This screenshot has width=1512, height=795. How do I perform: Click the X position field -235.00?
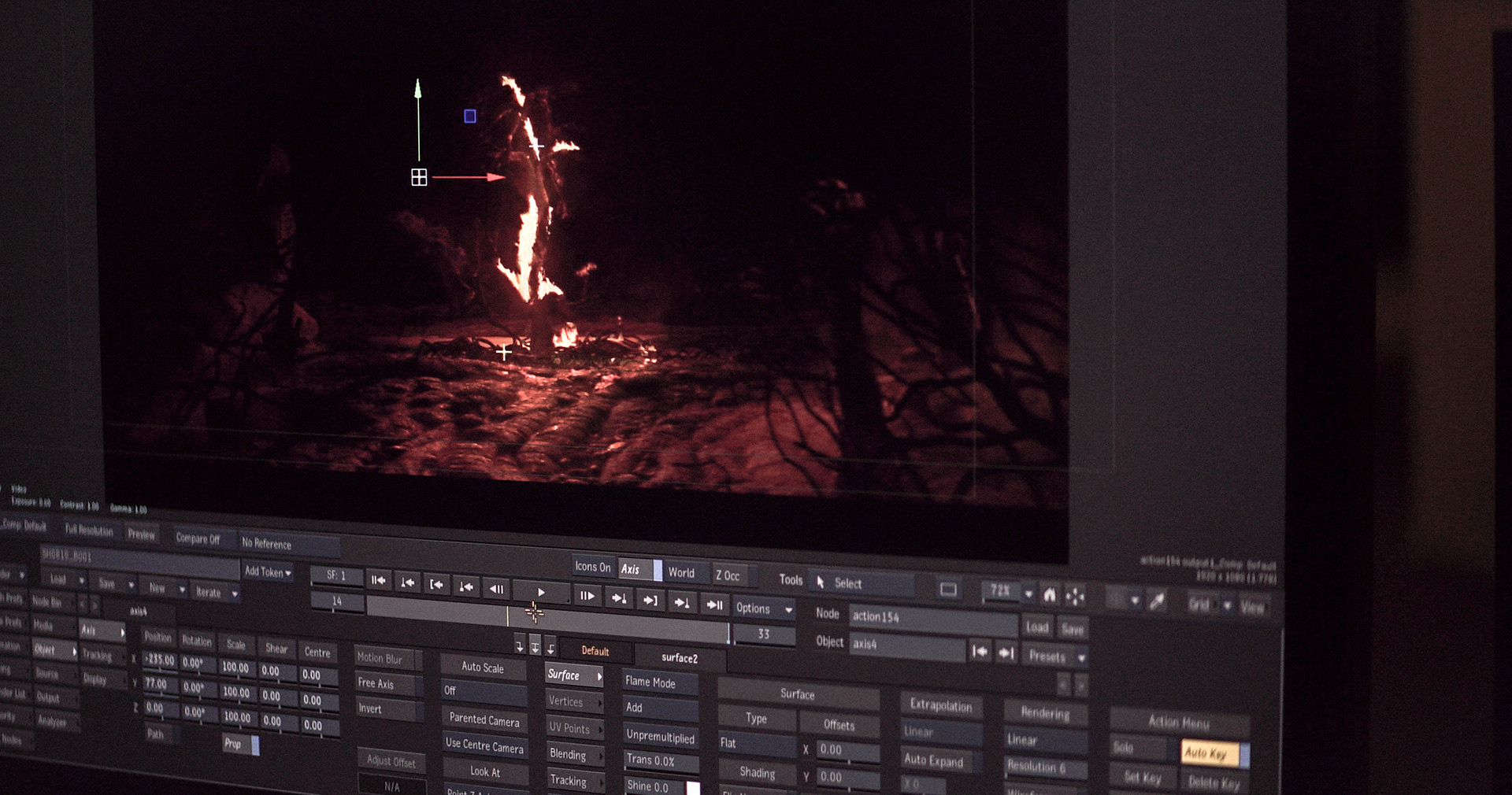click(160, 660)
